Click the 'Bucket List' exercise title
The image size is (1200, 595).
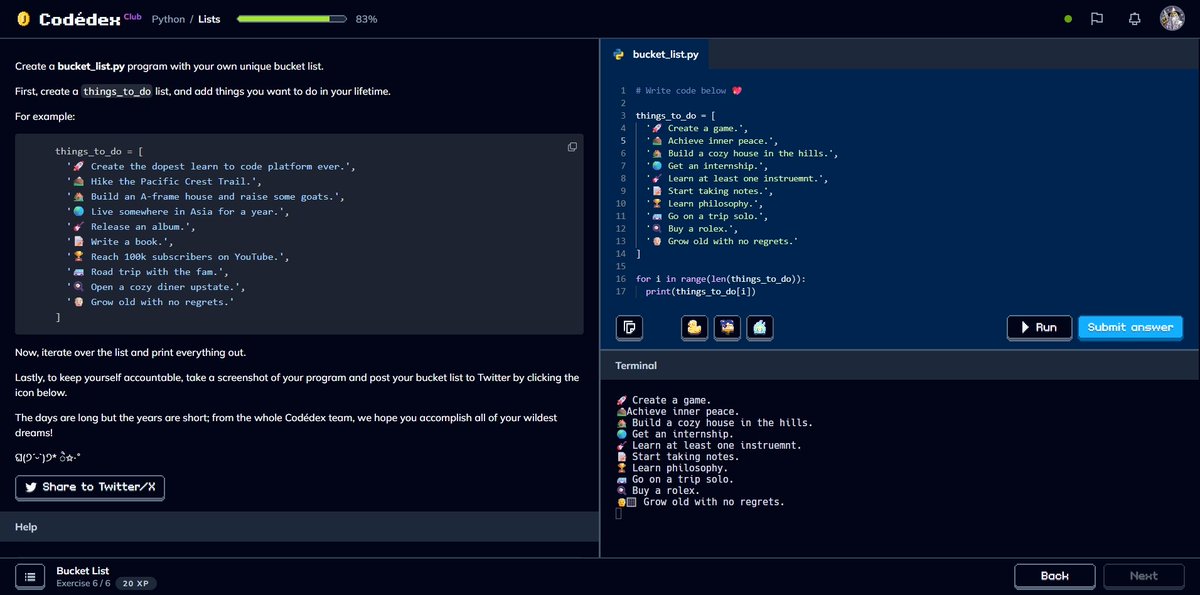tap(83, 571)
